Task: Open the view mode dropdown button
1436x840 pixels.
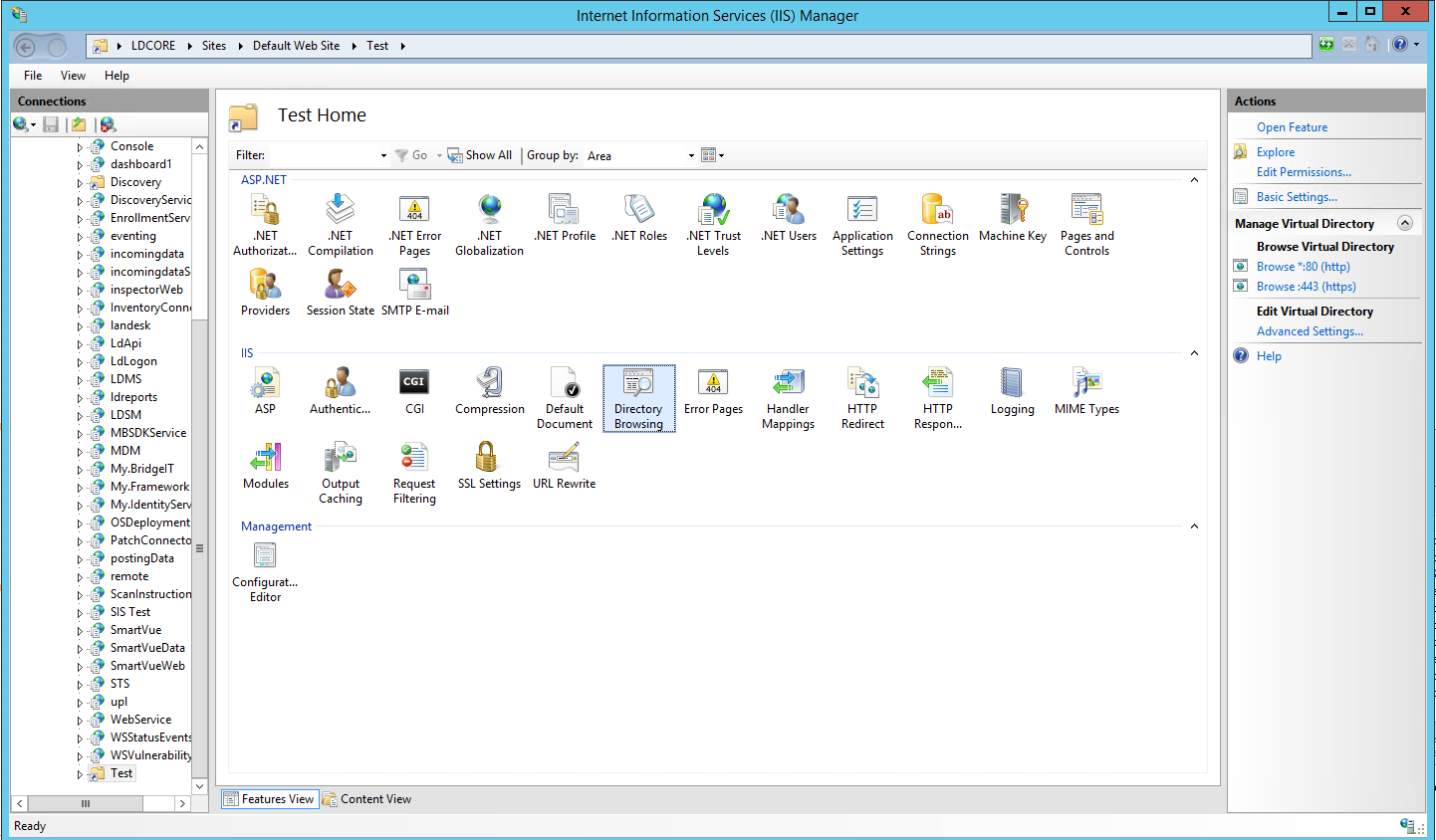Action: 713,155
